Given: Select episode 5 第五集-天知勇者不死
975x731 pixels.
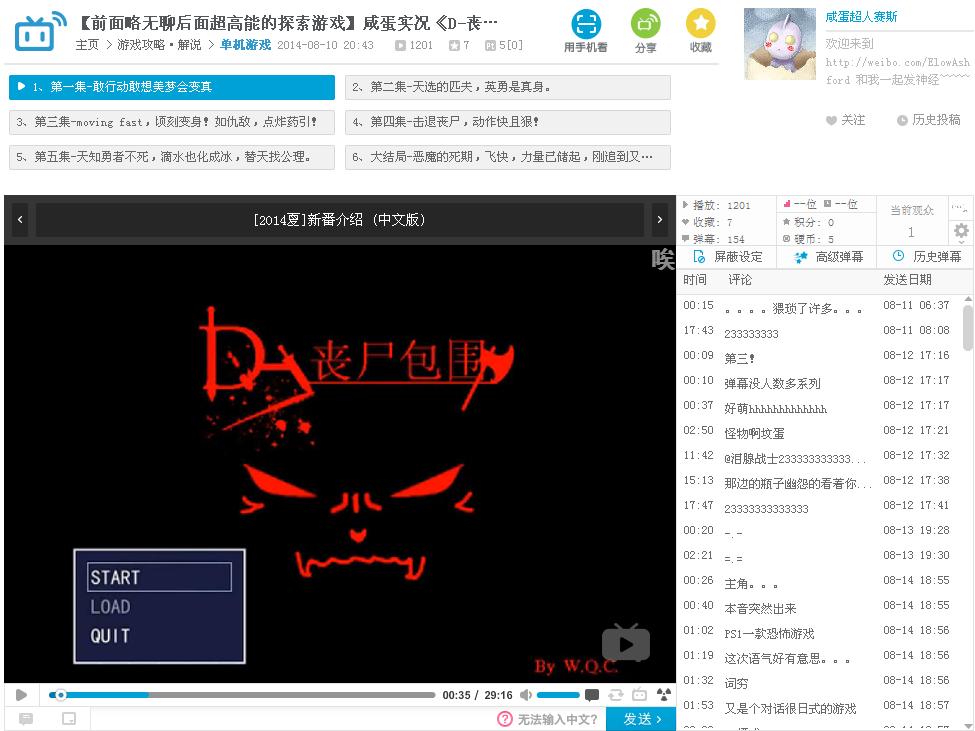Looking at the screenshot, I should [x=172, y=157].
